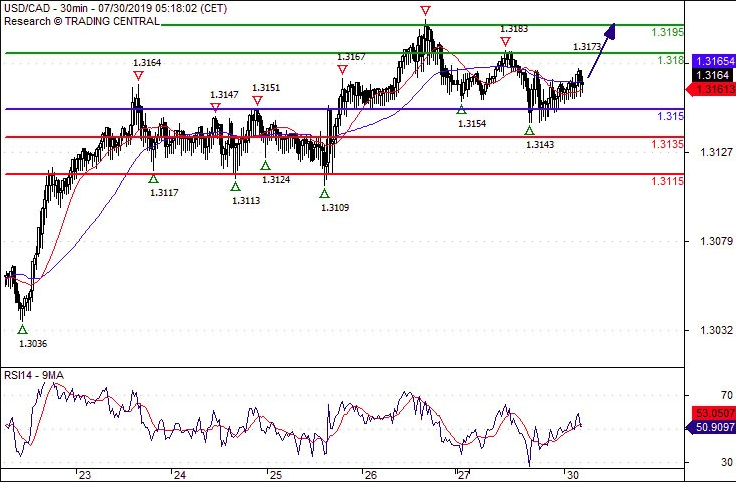
Task: Click the red triangle marker labeled 1.3167
Action: pos(343,70)
